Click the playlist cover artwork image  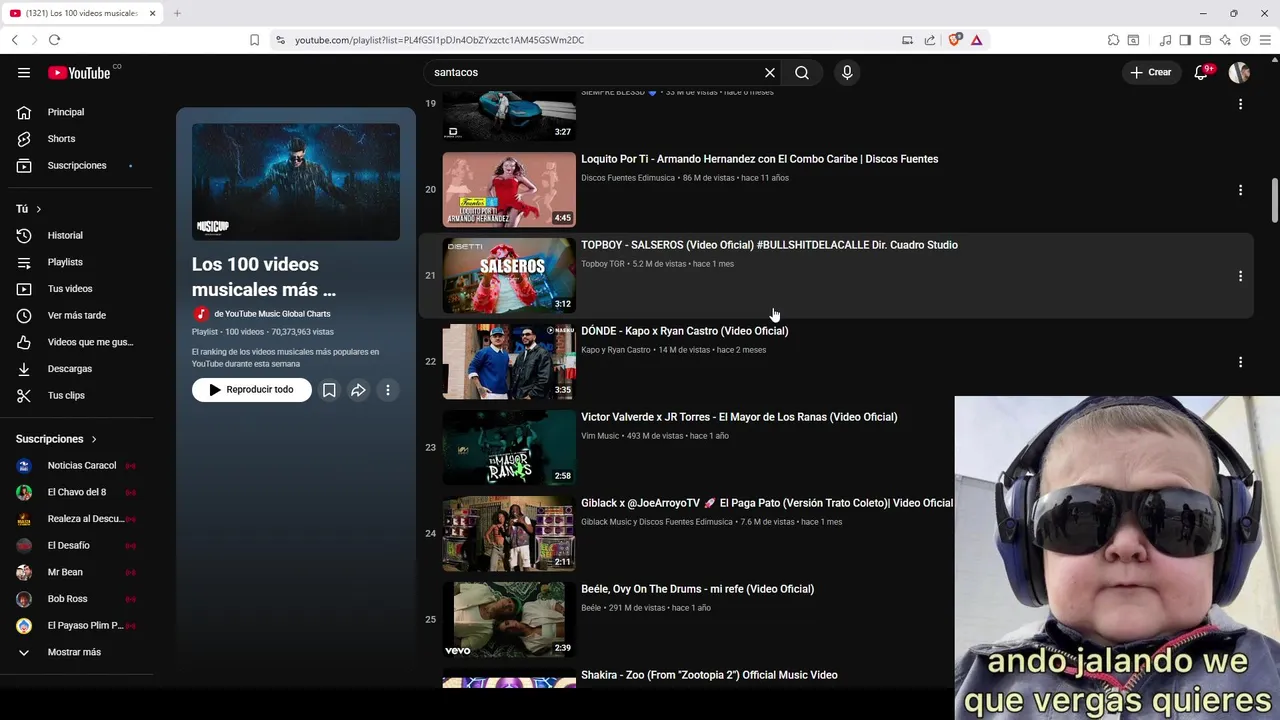coord(296,182)
